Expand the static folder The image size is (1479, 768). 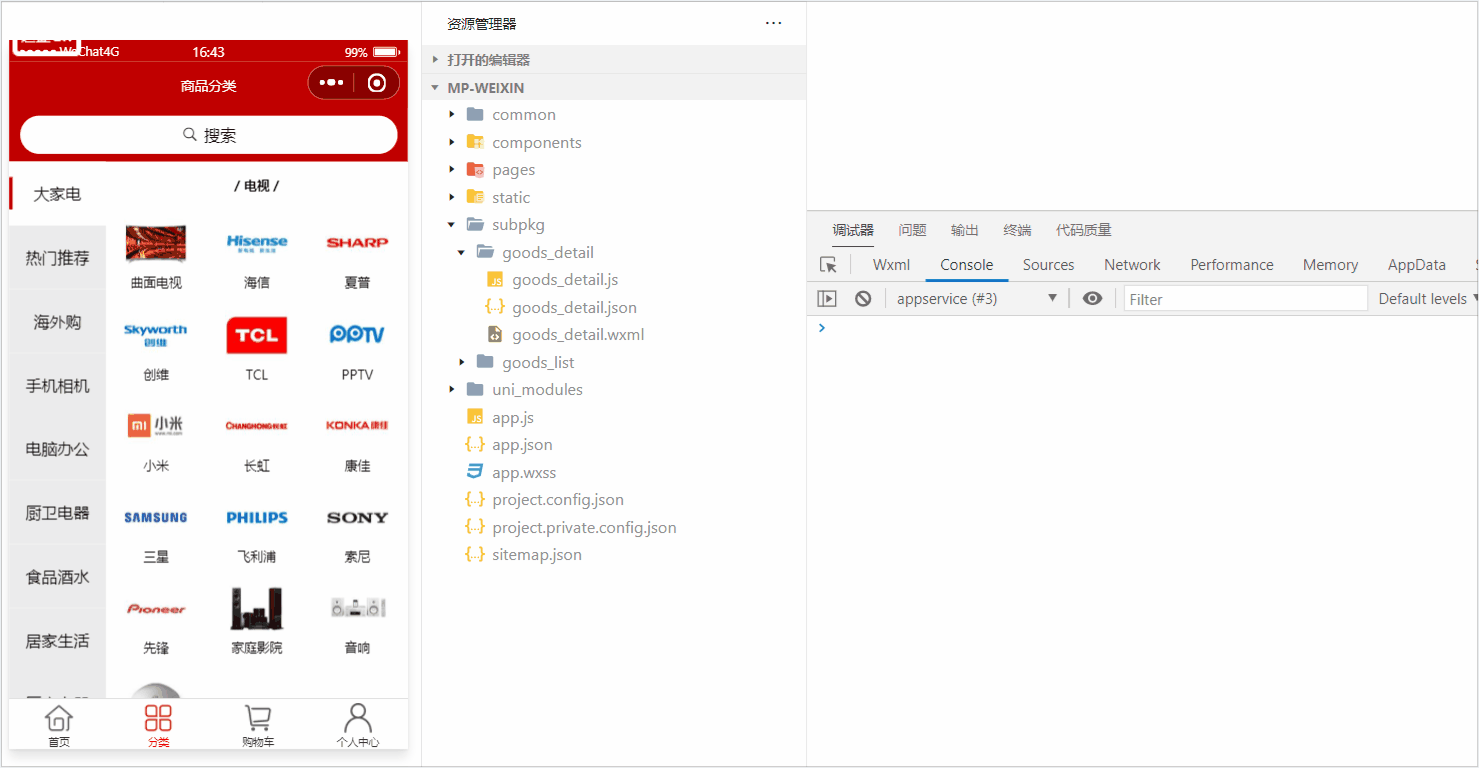point(452,197)
